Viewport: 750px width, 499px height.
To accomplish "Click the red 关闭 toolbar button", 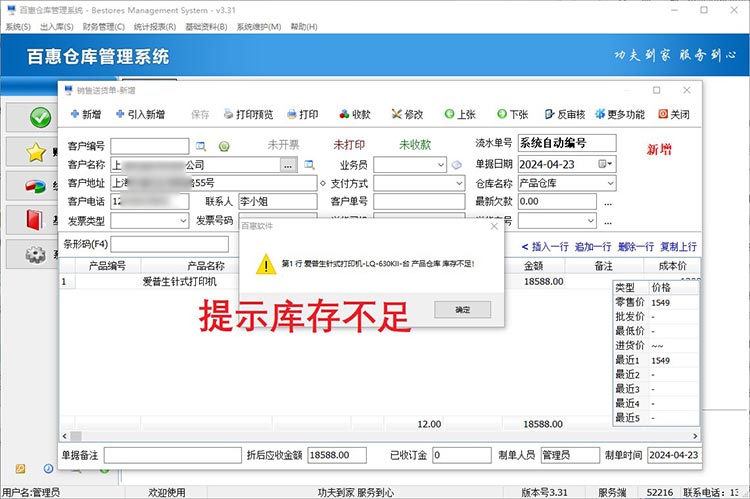I will click(674, 114).
